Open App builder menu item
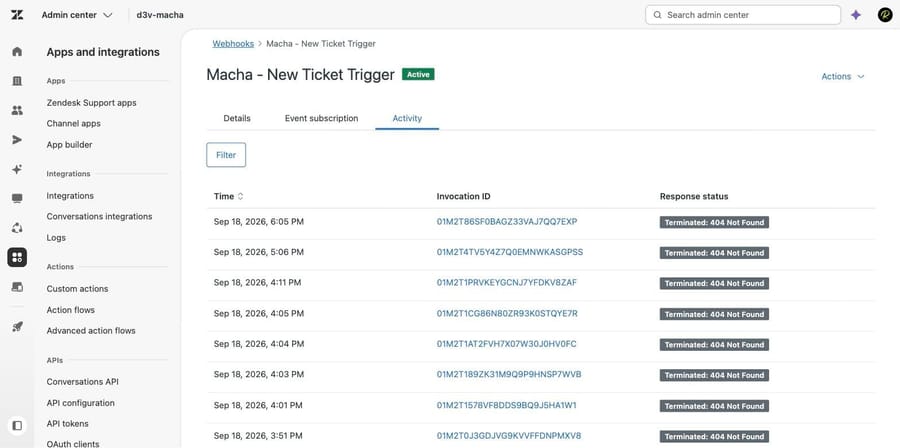 point(69,145)
